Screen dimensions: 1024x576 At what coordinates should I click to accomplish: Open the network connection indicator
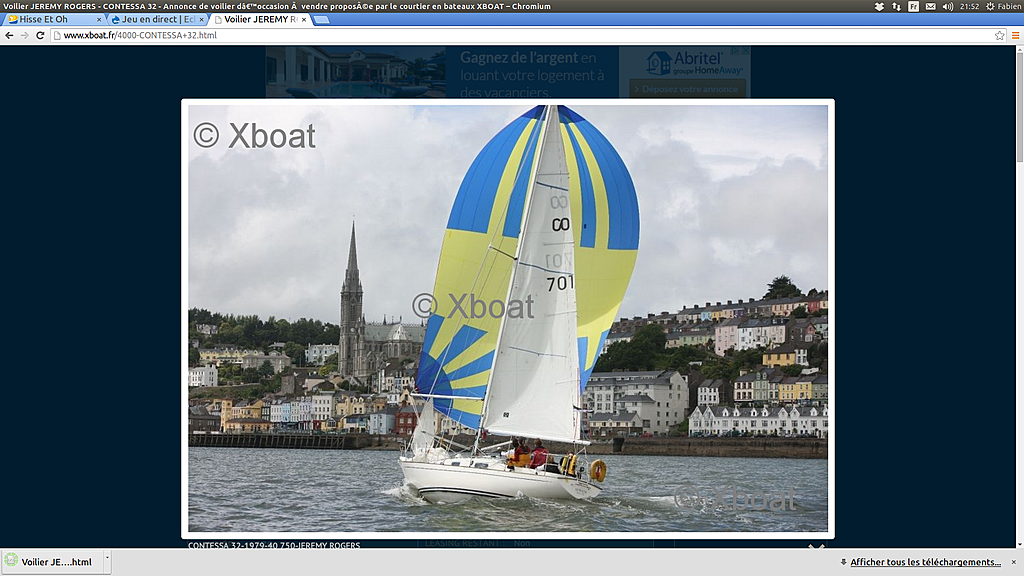pos(896,7)
